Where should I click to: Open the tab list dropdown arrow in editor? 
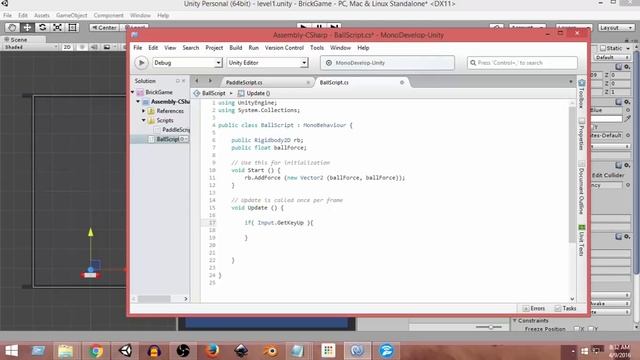tap(571, 82)
